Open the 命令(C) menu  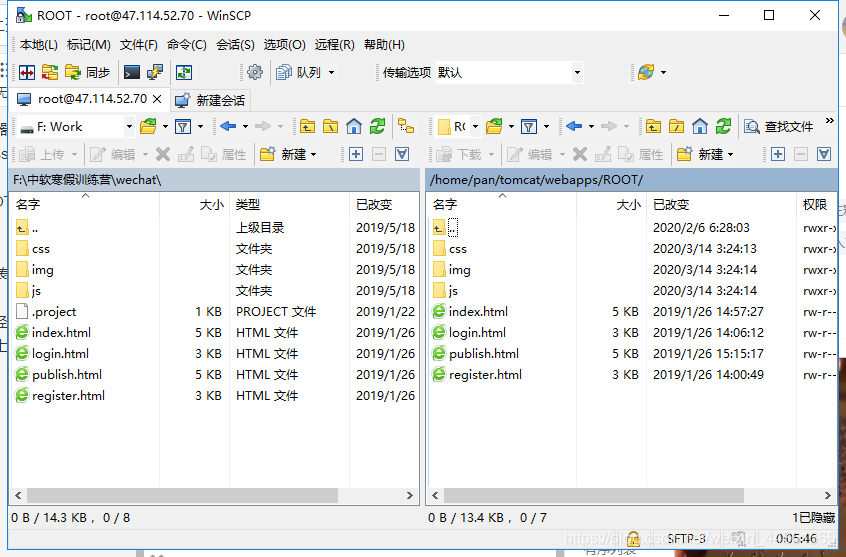187,45
